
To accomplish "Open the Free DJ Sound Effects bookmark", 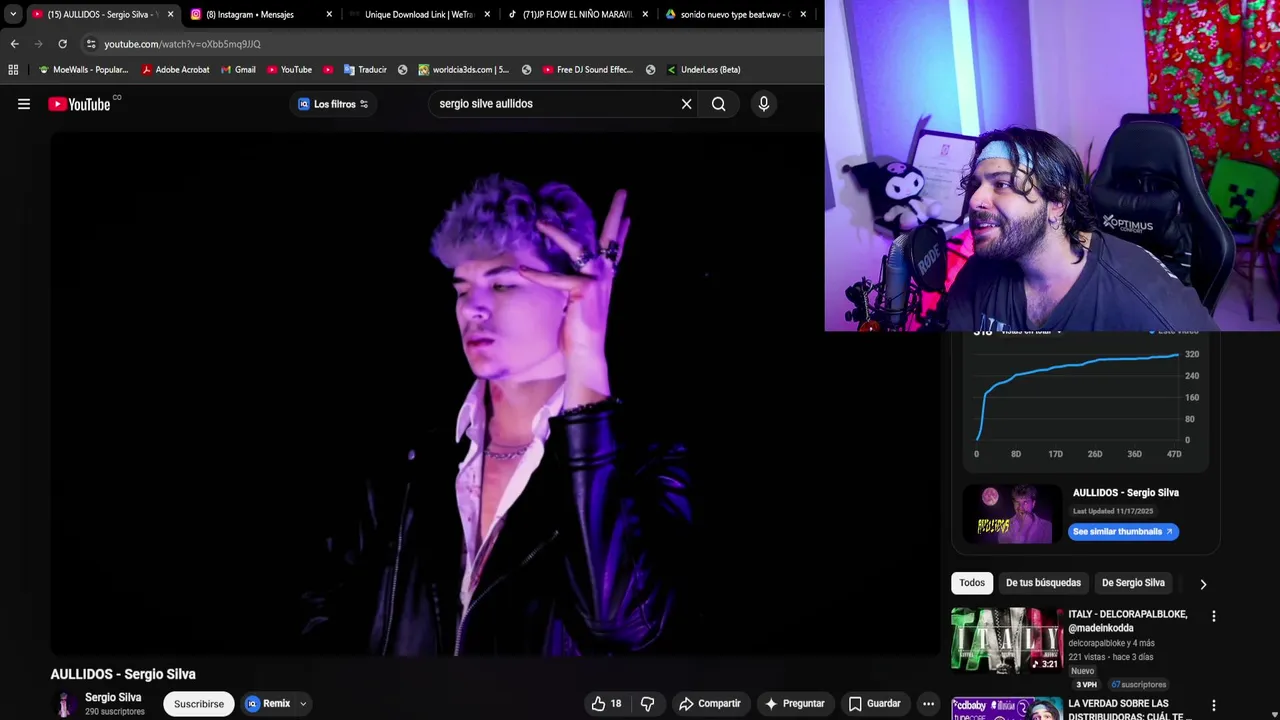I will pos(588,70).
